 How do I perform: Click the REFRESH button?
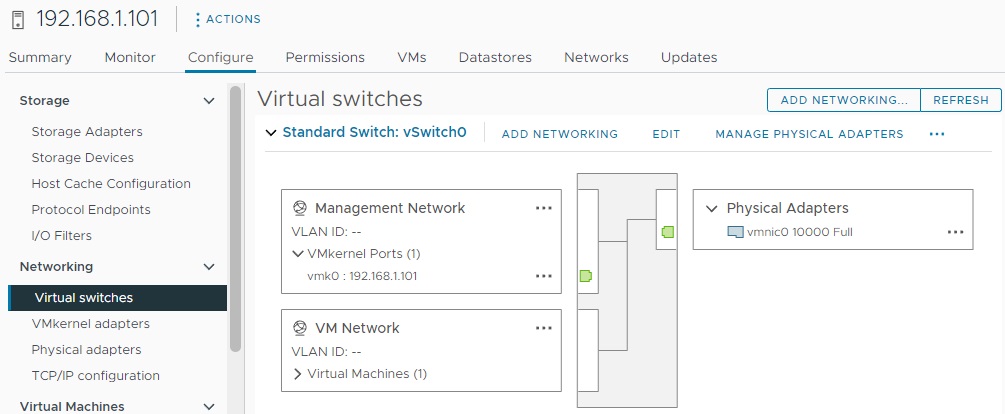(x=960, y=100)
